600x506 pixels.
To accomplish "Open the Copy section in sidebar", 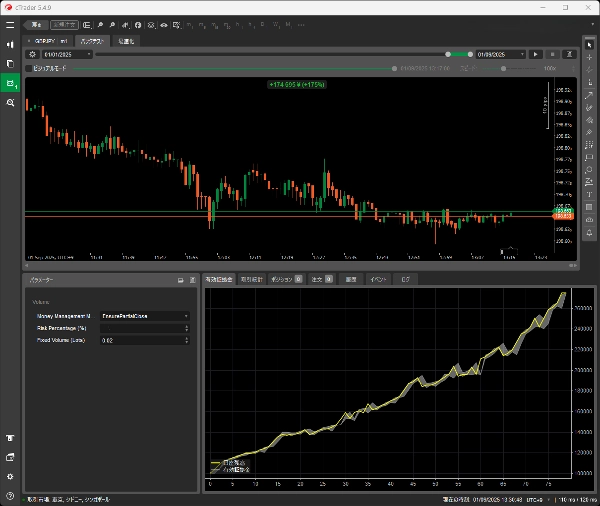I will (10, 64).
